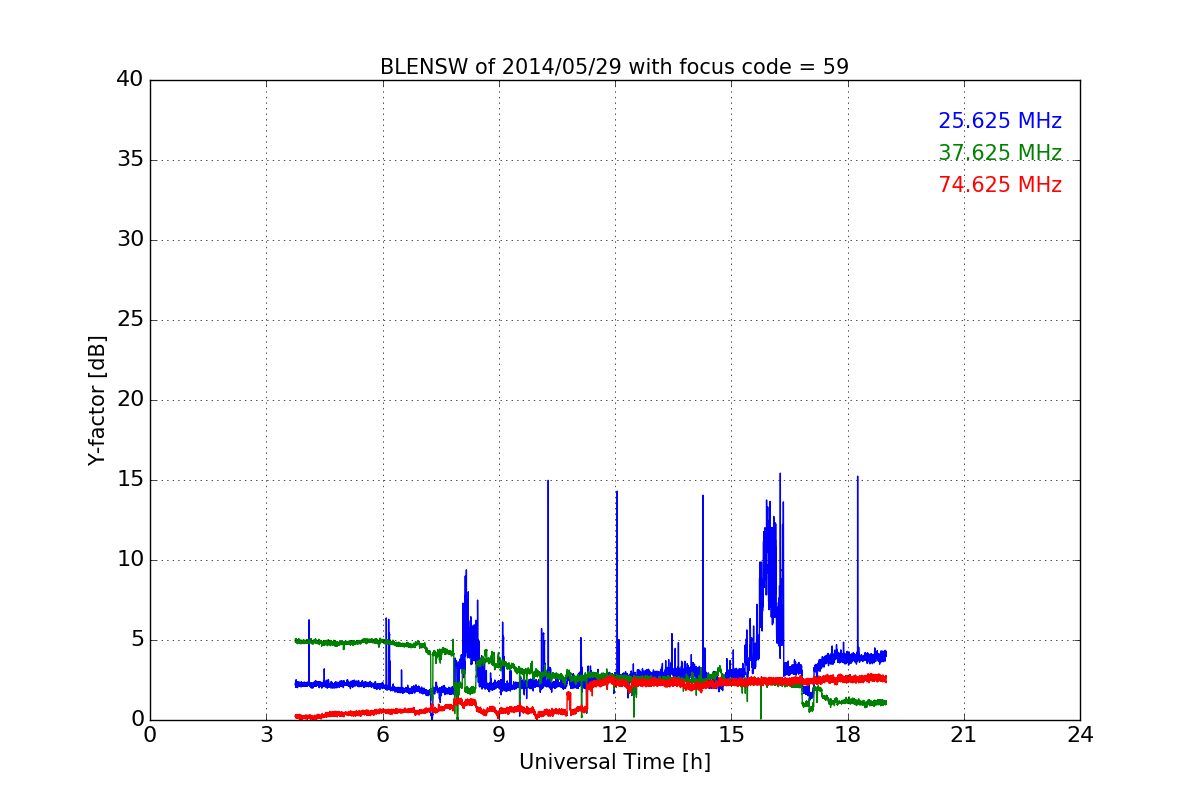Click the "Y-factor [dB]" axis label

tap(97, 400)
